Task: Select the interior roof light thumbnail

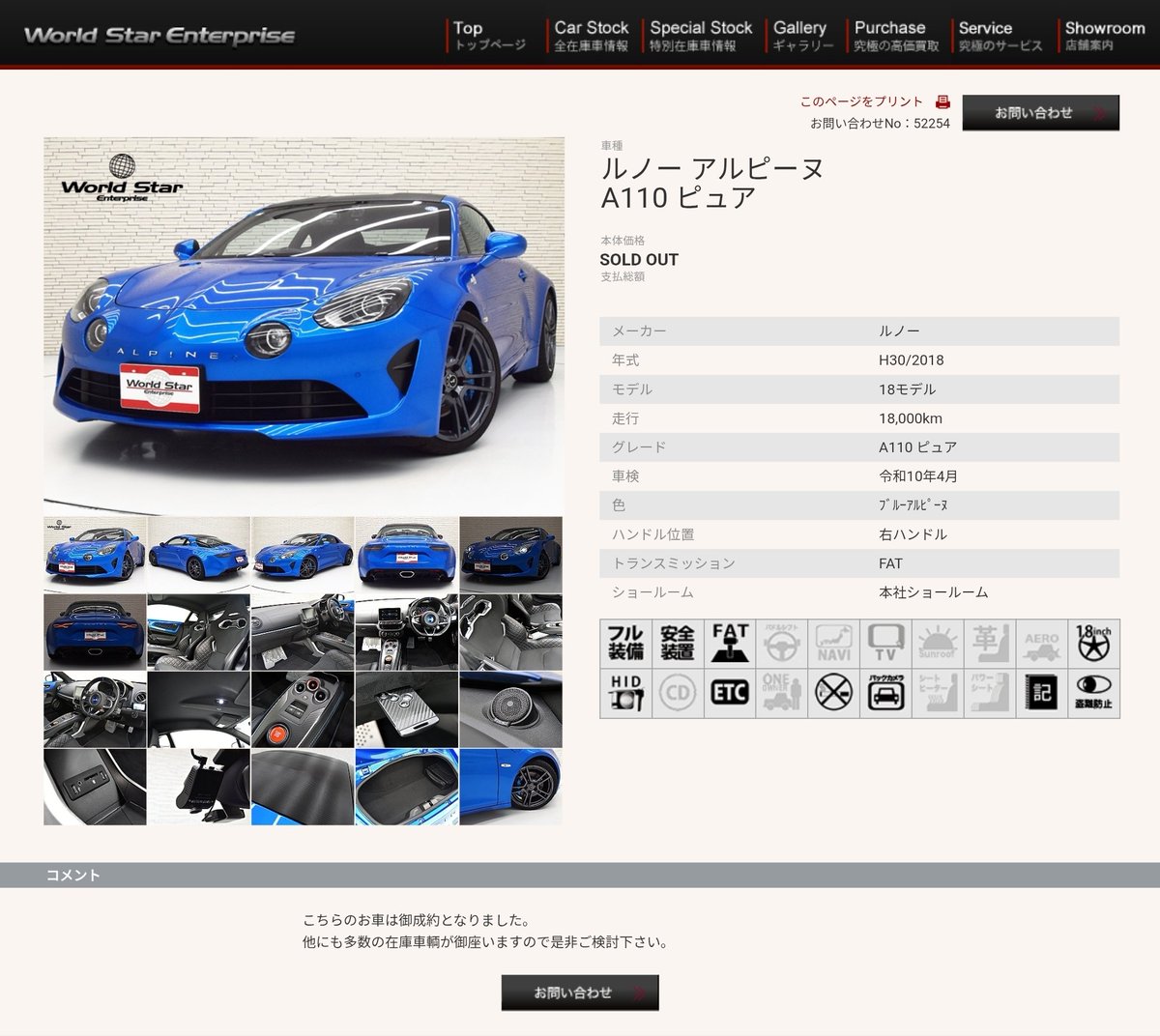Action: [199, 709]
